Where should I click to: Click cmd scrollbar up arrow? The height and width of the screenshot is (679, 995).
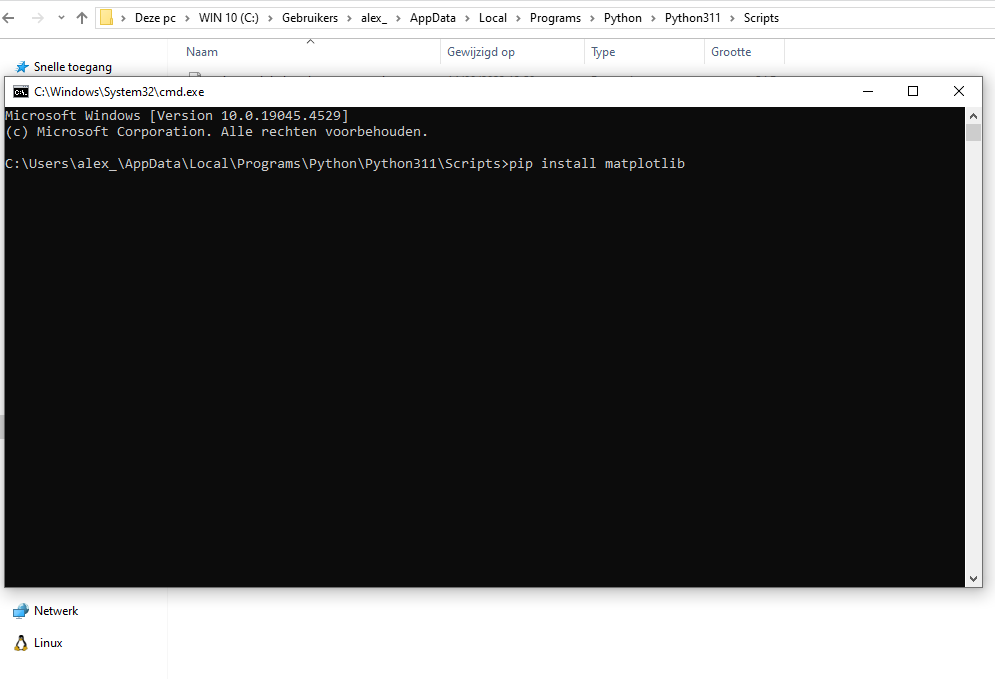pos(973,115)
